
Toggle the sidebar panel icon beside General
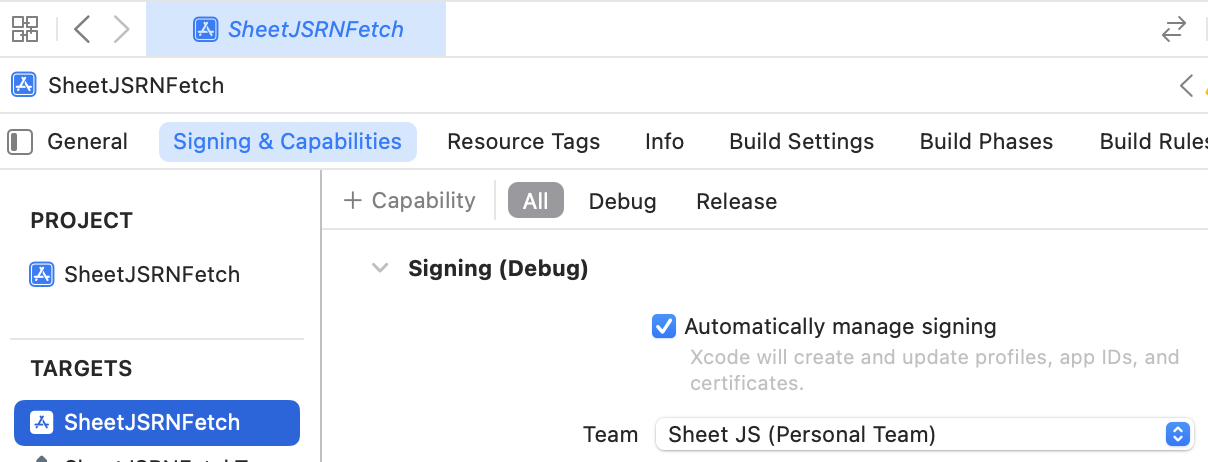20,142
